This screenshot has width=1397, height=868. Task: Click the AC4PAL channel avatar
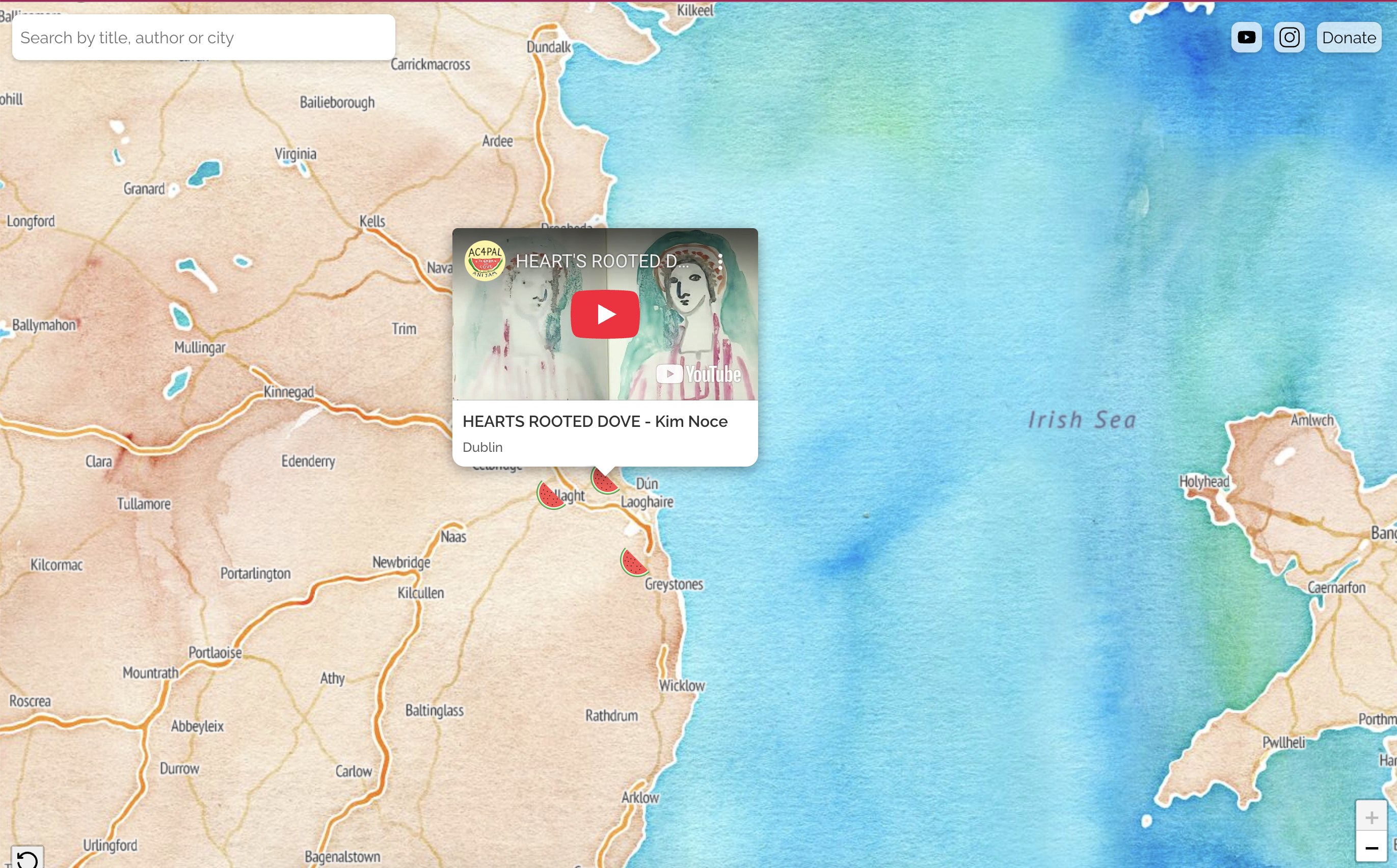pyautogui.click(x=485, y=261)
